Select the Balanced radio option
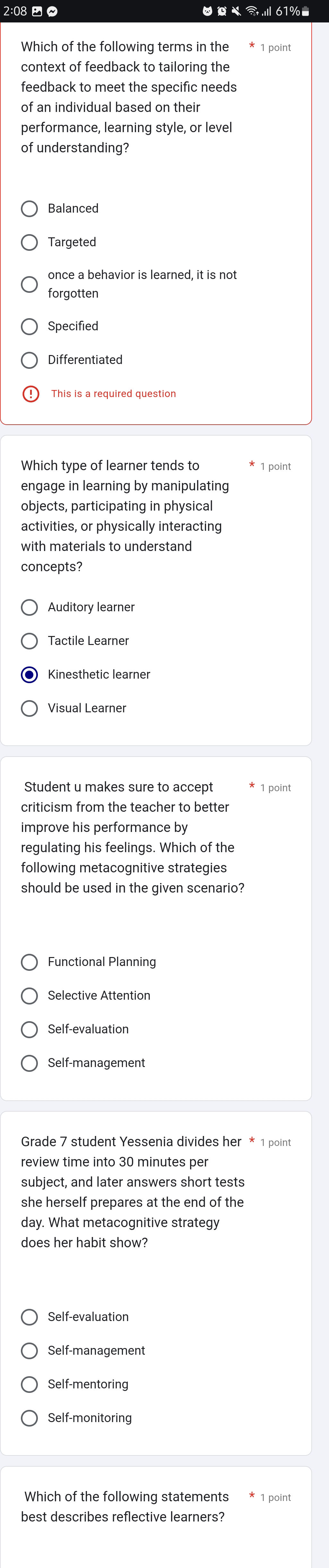The height and width of the screenshot is (1568, 329). (x=29, y=209)
